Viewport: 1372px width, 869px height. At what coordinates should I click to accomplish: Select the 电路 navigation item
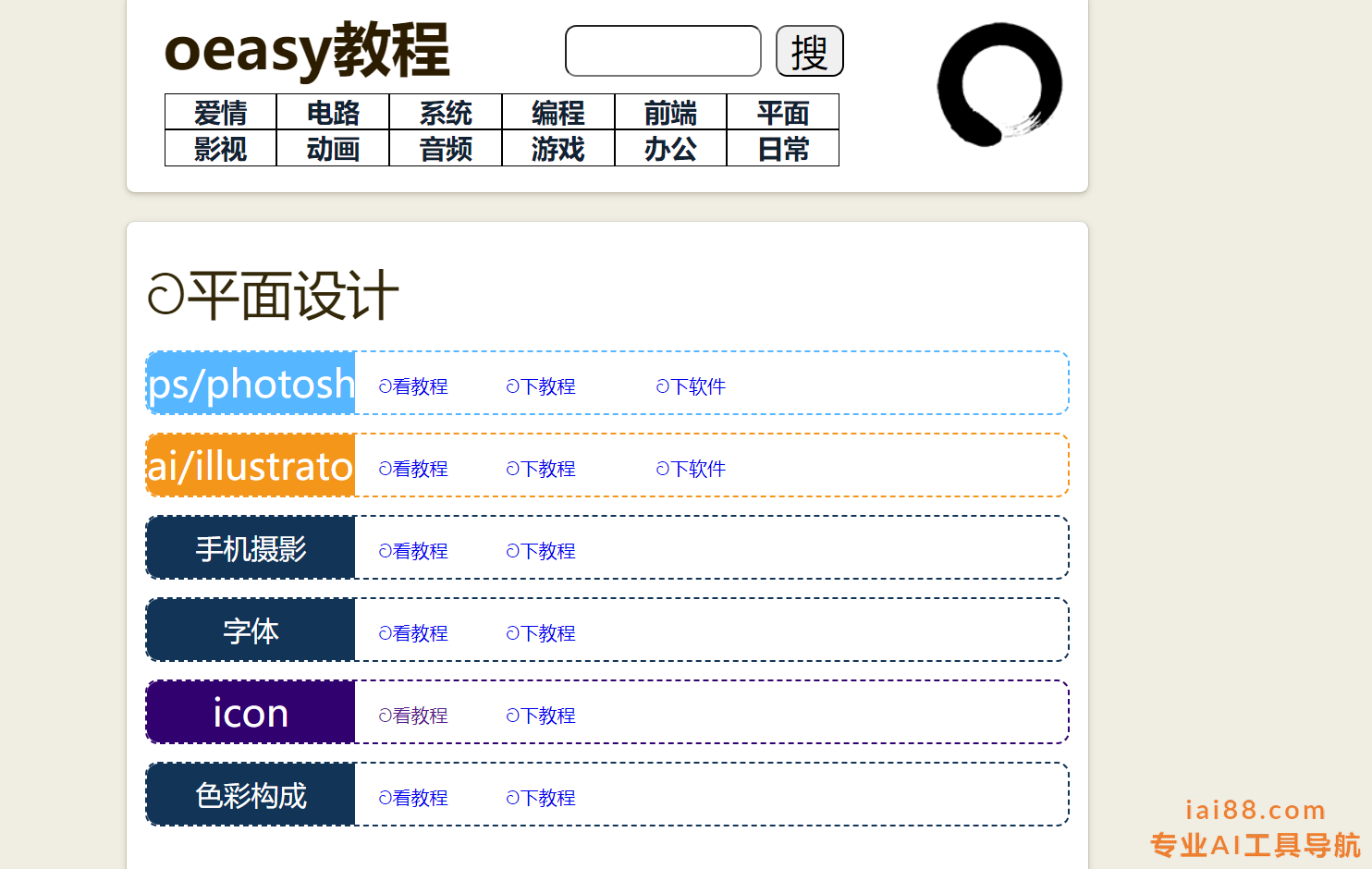click(x=333, y=113)
